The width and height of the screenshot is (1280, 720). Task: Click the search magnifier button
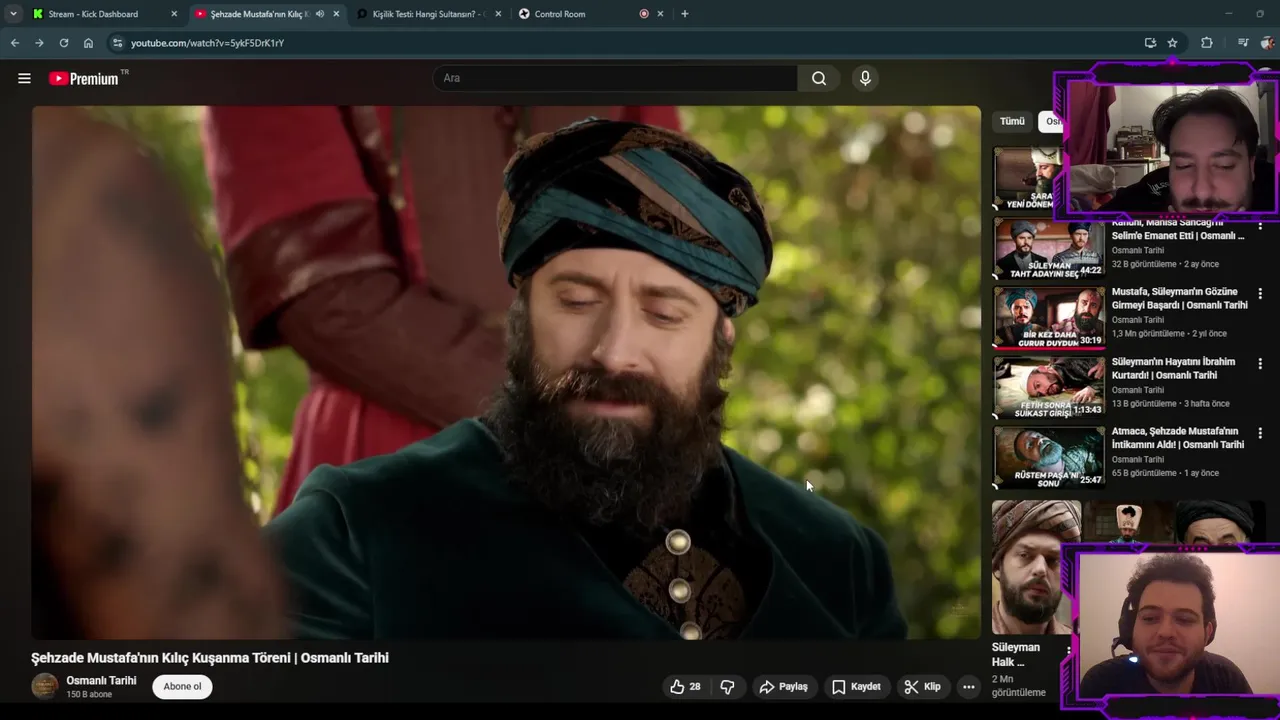click(x=819, y=78)
